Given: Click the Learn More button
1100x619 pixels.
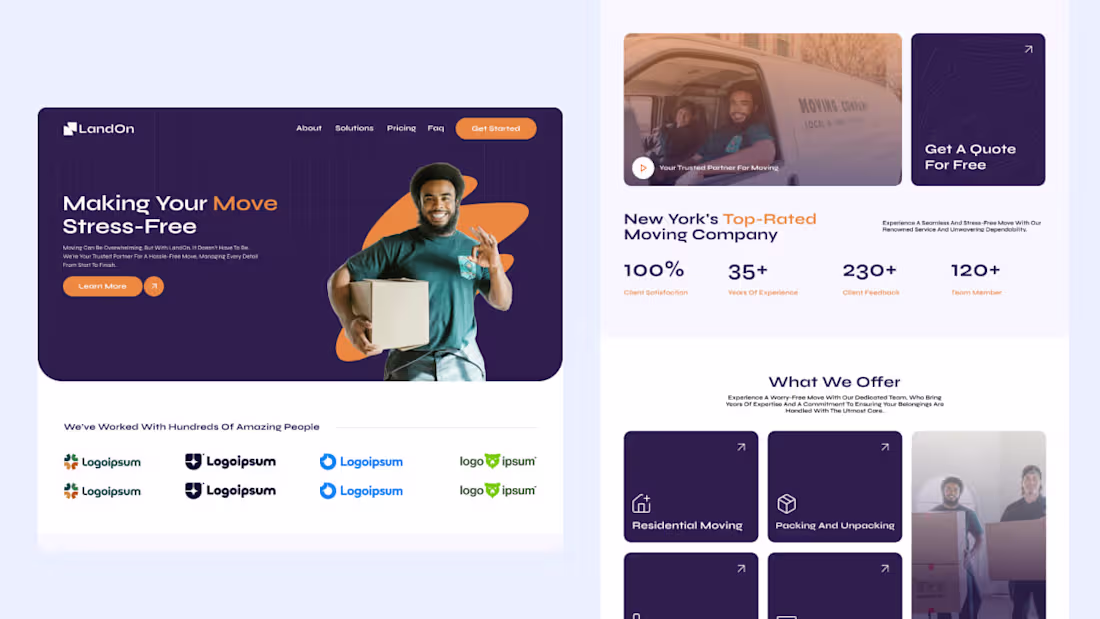Looking at the screenshot, I should (102, 286).
